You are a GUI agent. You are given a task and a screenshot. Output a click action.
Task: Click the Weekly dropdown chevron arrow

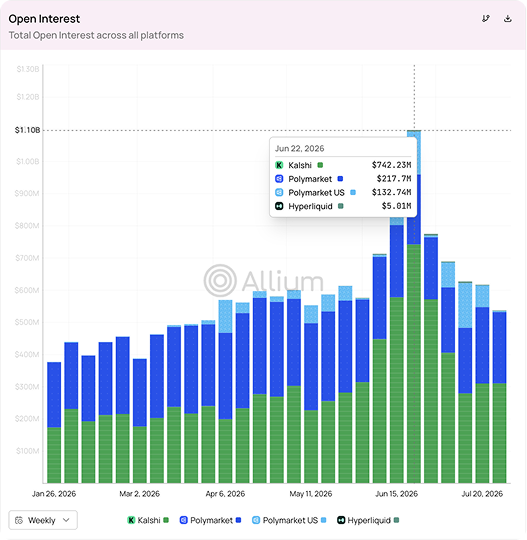pyautogui.click(x=66, y=520)
